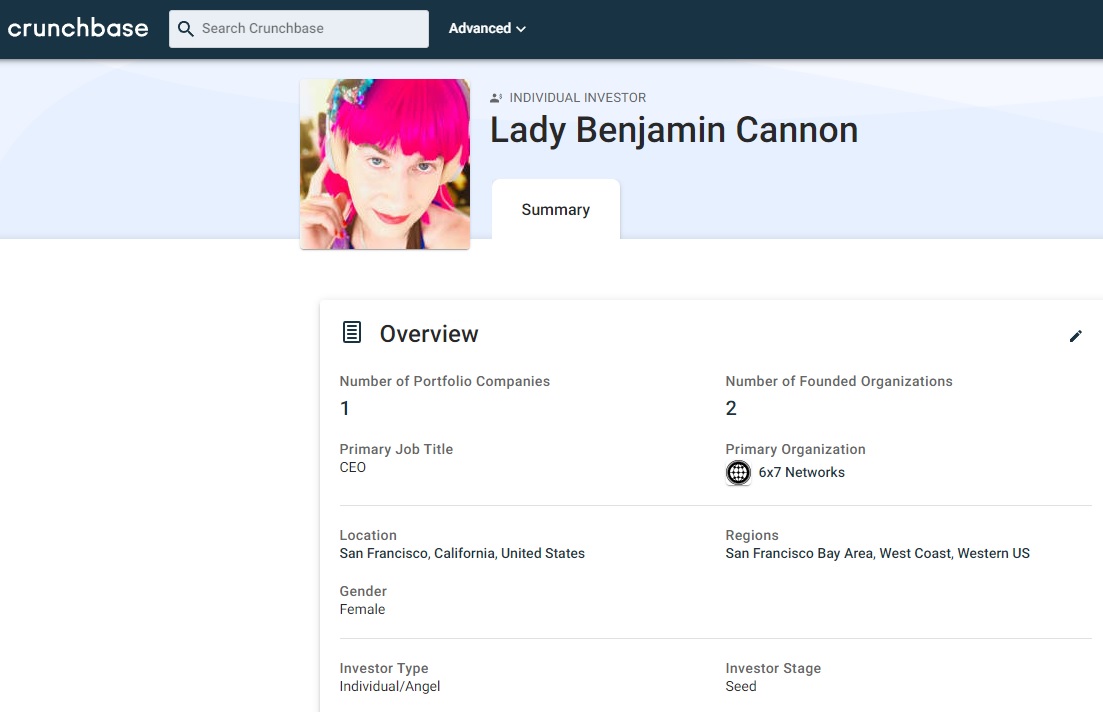Click the INDIVIDUAL INVESTOR label
Screen dimensions: 1103x712
pyautogui.click(x=578, y=98)
